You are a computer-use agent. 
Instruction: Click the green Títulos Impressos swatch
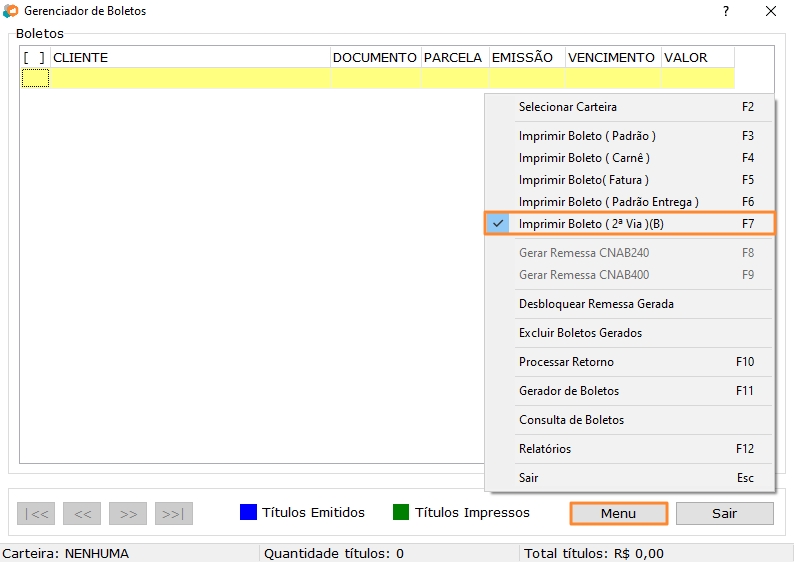(x=401, y=512)
